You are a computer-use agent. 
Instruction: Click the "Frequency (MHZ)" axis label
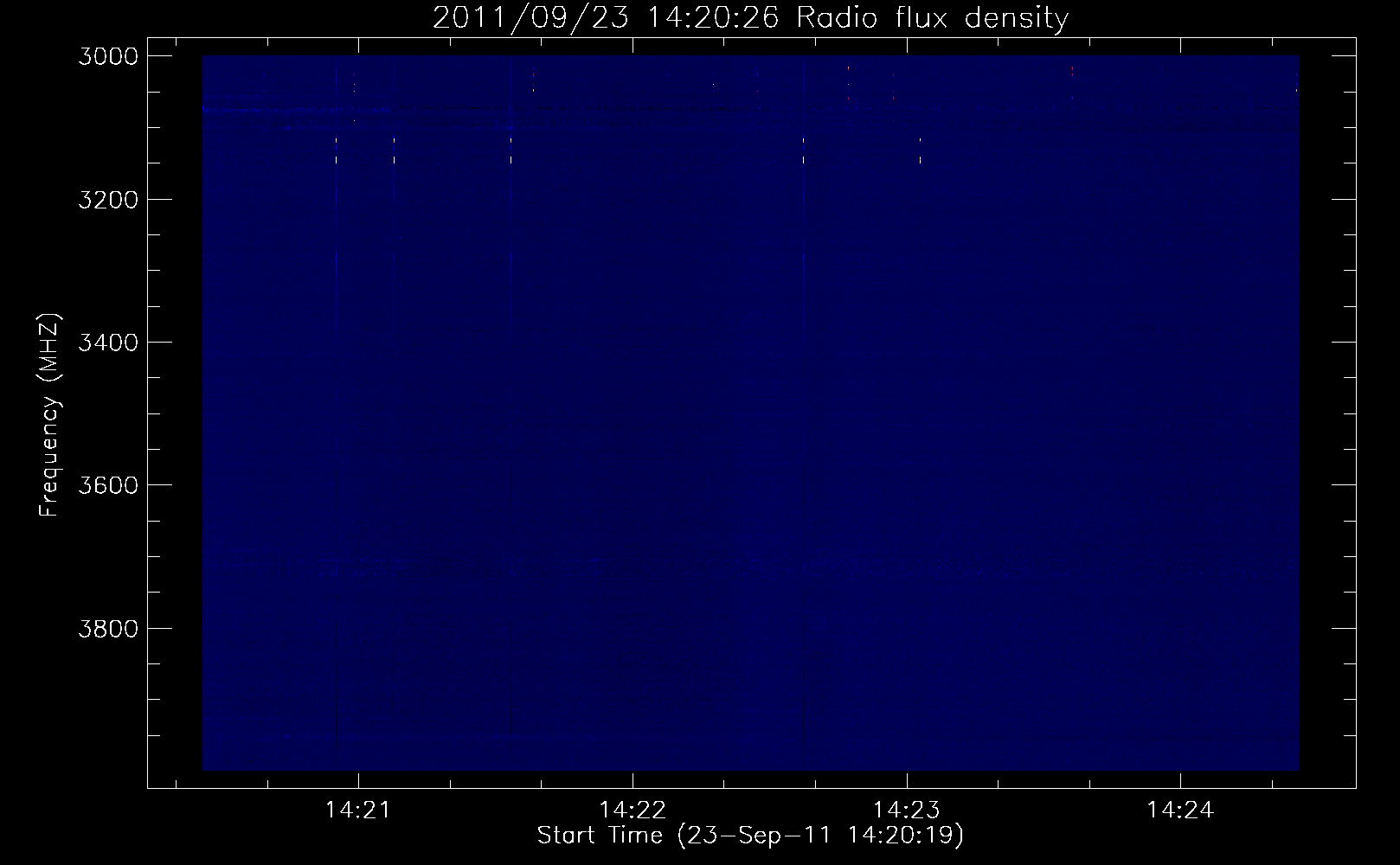click(50, 415)
